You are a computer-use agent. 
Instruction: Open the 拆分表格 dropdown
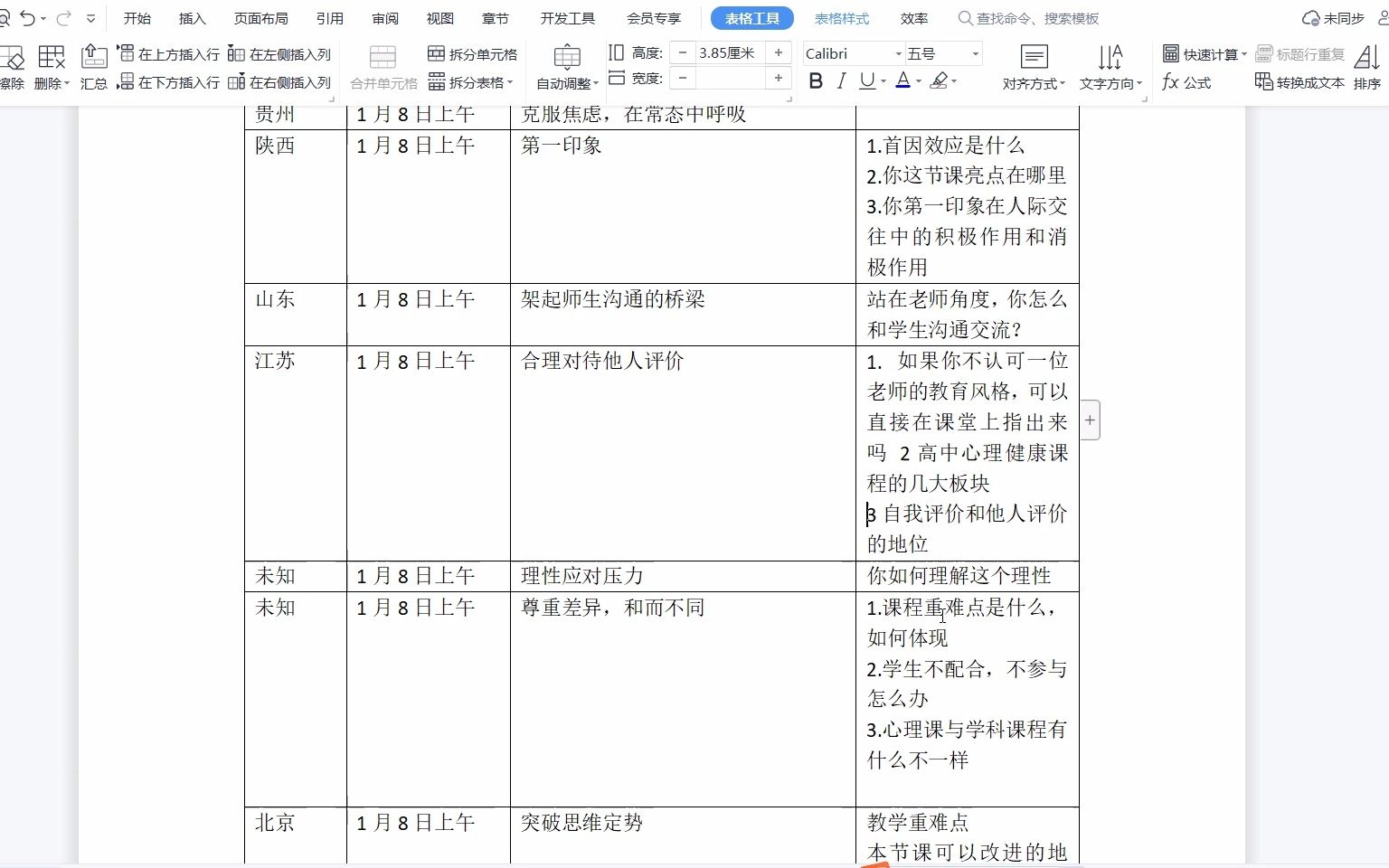pyautogui.click(x=470, y=82)
